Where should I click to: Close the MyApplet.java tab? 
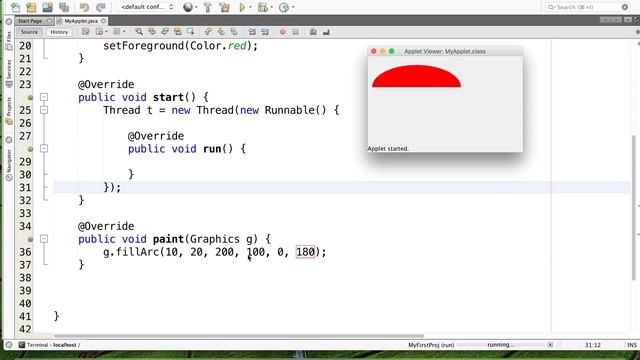click(104, 21)
